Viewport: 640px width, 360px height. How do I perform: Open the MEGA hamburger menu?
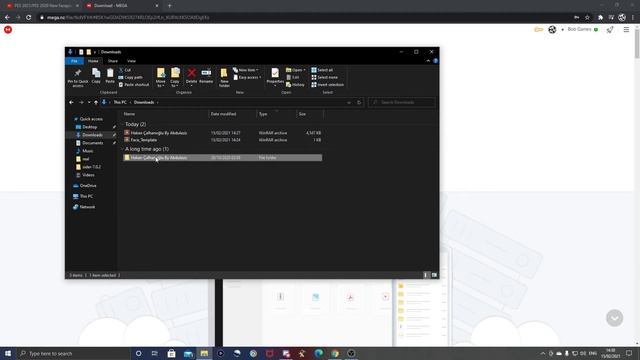(x=626, y=29)
